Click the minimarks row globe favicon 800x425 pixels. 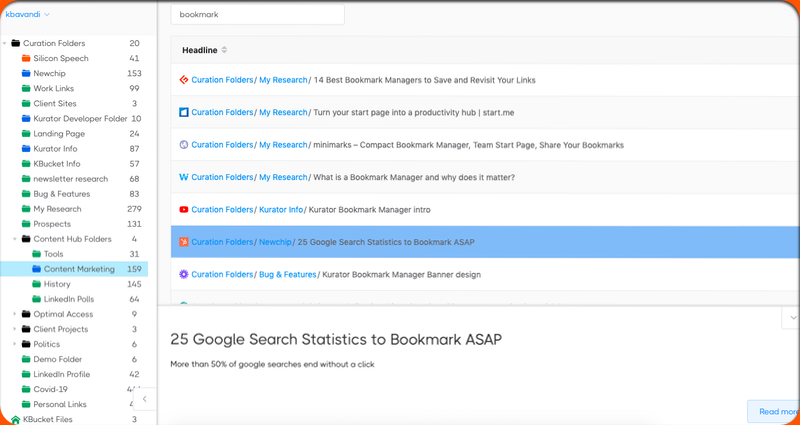pyautogui.click(x=184, y=145)
